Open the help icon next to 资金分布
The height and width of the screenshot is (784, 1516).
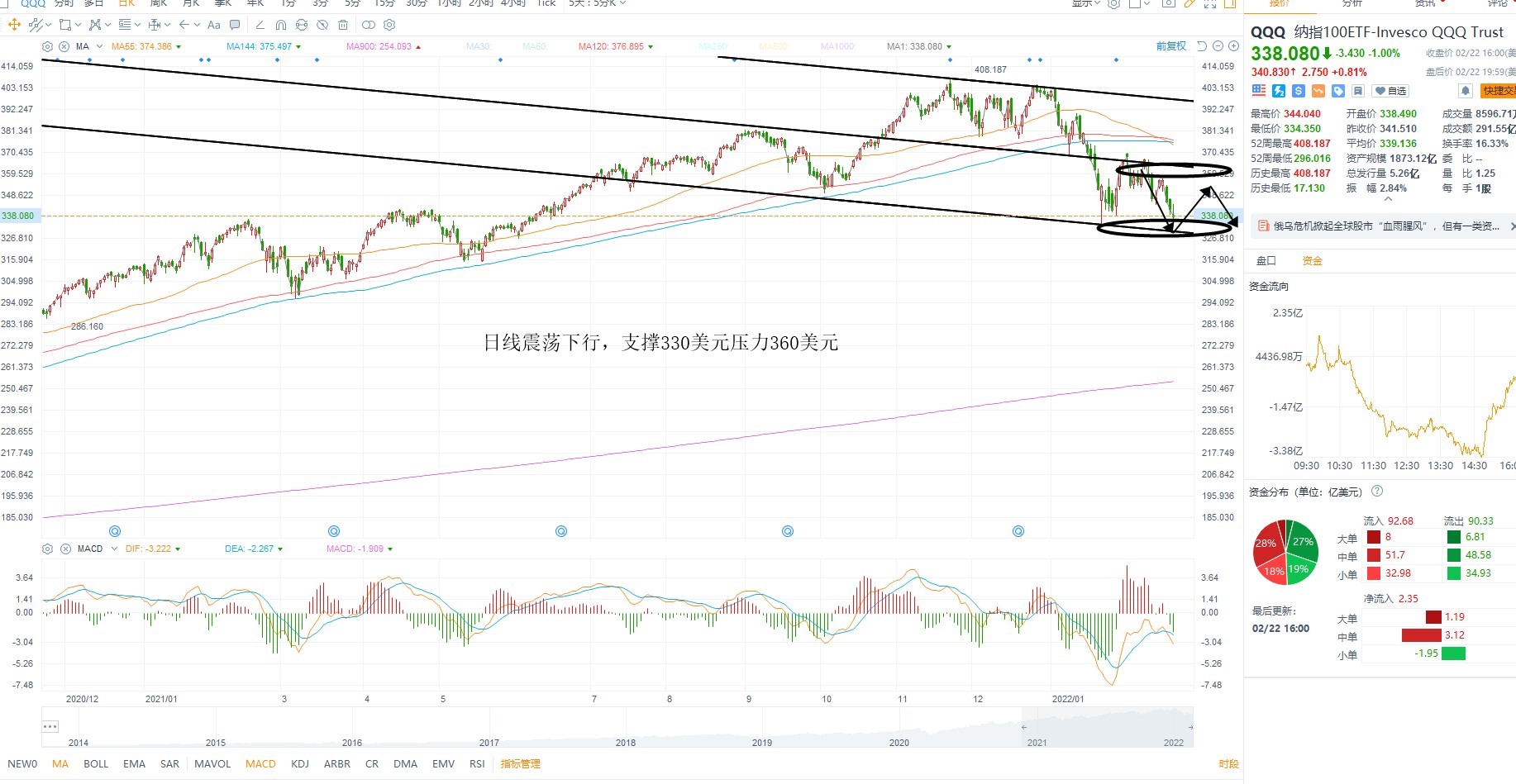(x=1377, y=491)
